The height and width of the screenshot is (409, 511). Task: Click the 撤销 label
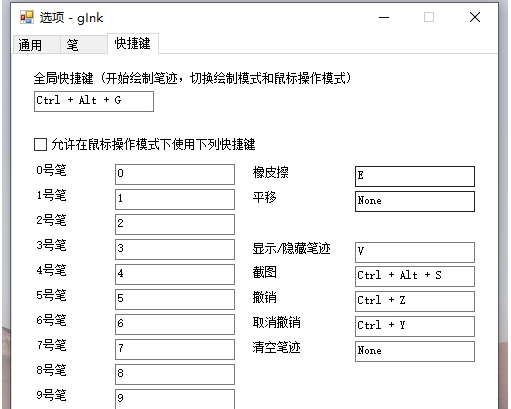pos(264,297)
